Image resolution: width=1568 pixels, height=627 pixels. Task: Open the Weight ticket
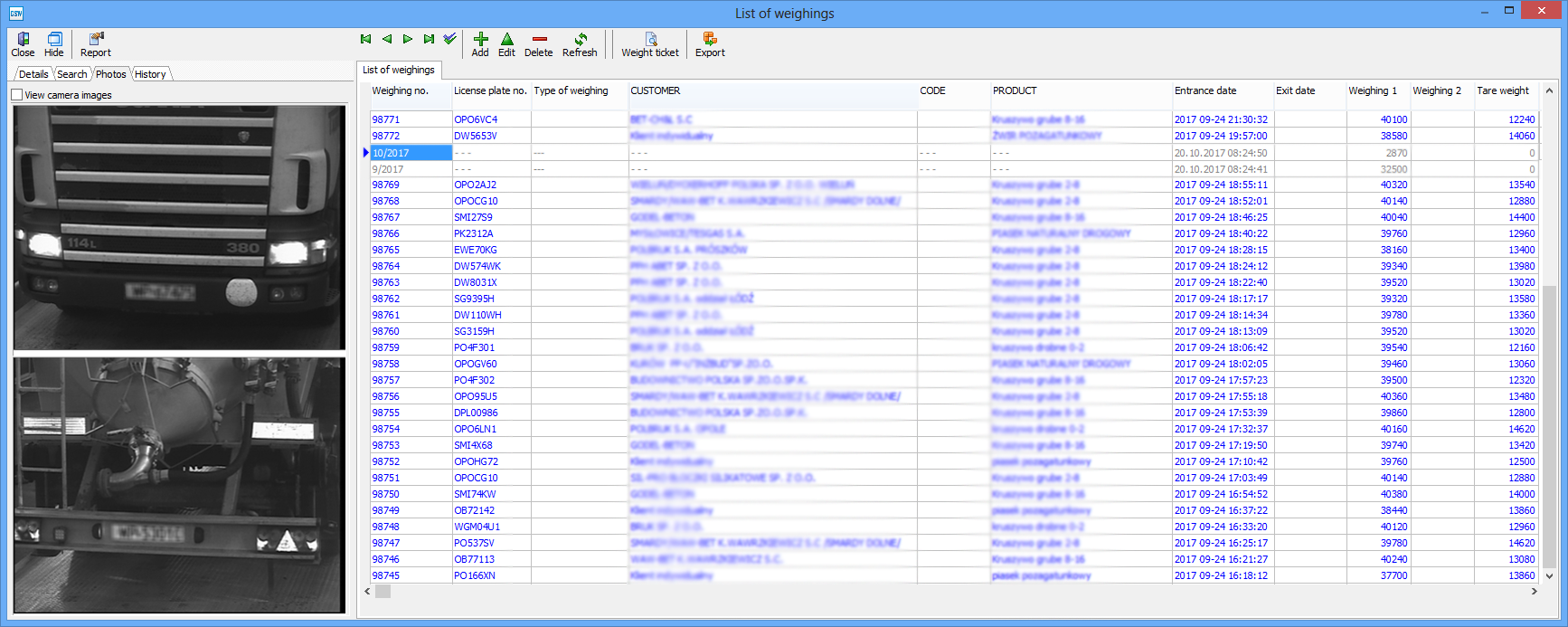650,43
